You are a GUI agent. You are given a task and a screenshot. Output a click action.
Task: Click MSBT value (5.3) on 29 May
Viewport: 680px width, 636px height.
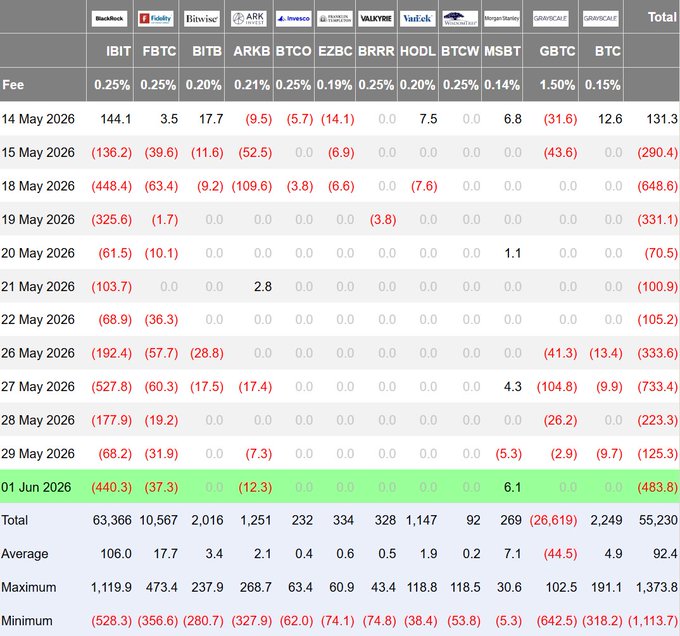tap(508, 453)
